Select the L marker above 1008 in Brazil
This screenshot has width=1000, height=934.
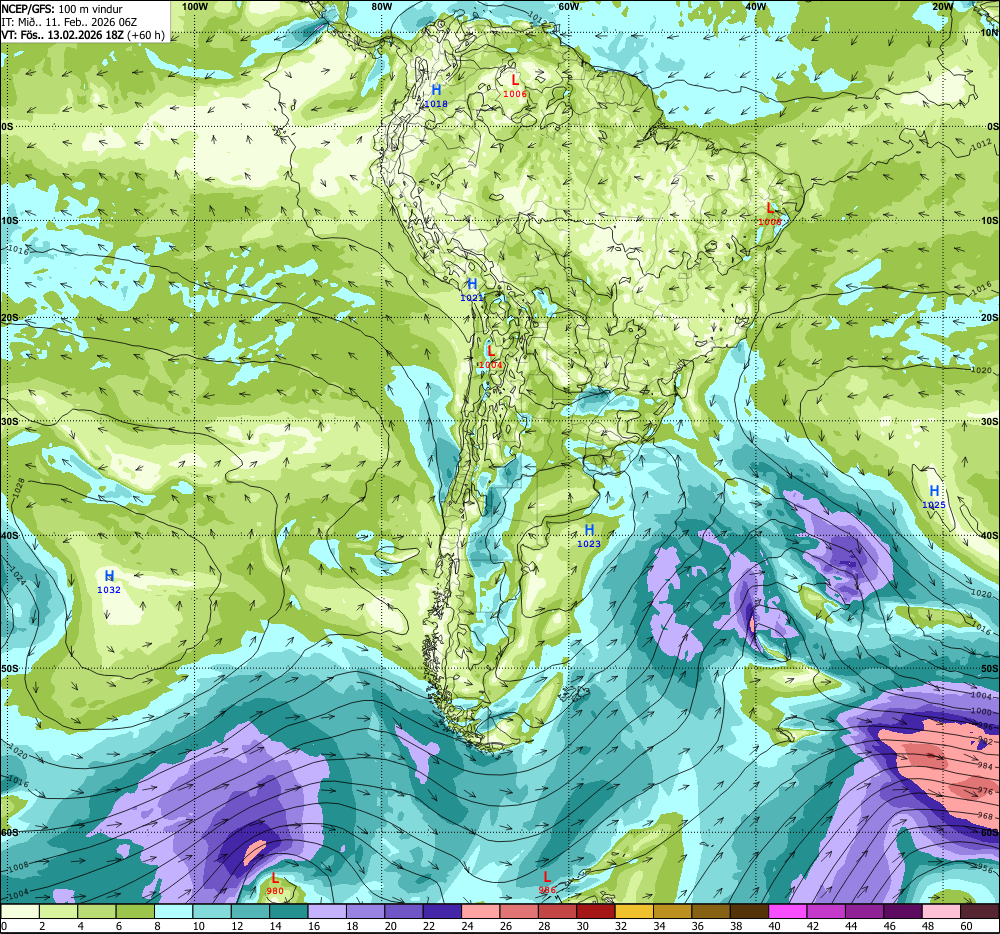(x=770, y=208)
